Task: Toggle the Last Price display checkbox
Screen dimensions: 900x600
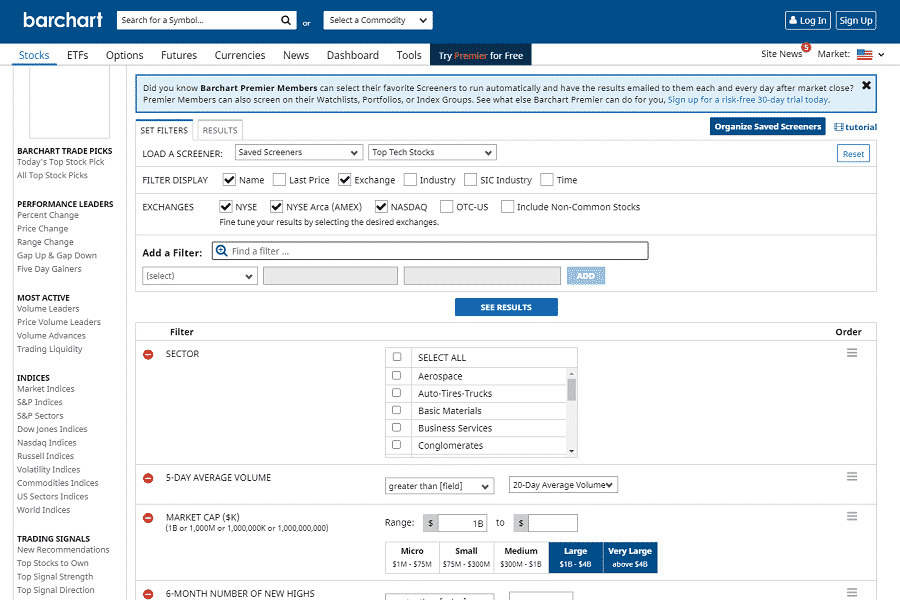Action: click(x=279, y=180)
